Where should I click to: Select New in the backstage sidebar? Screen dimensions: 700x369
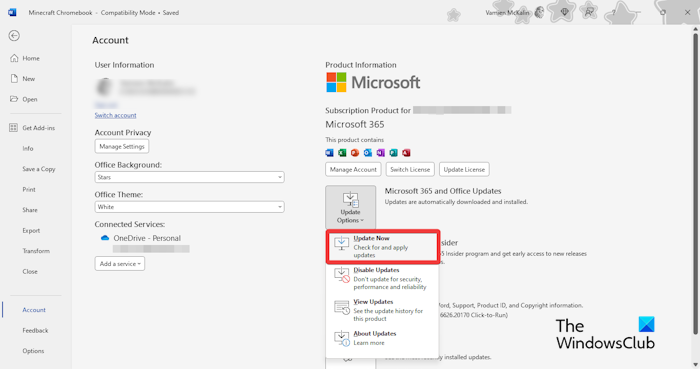[29, 79]
